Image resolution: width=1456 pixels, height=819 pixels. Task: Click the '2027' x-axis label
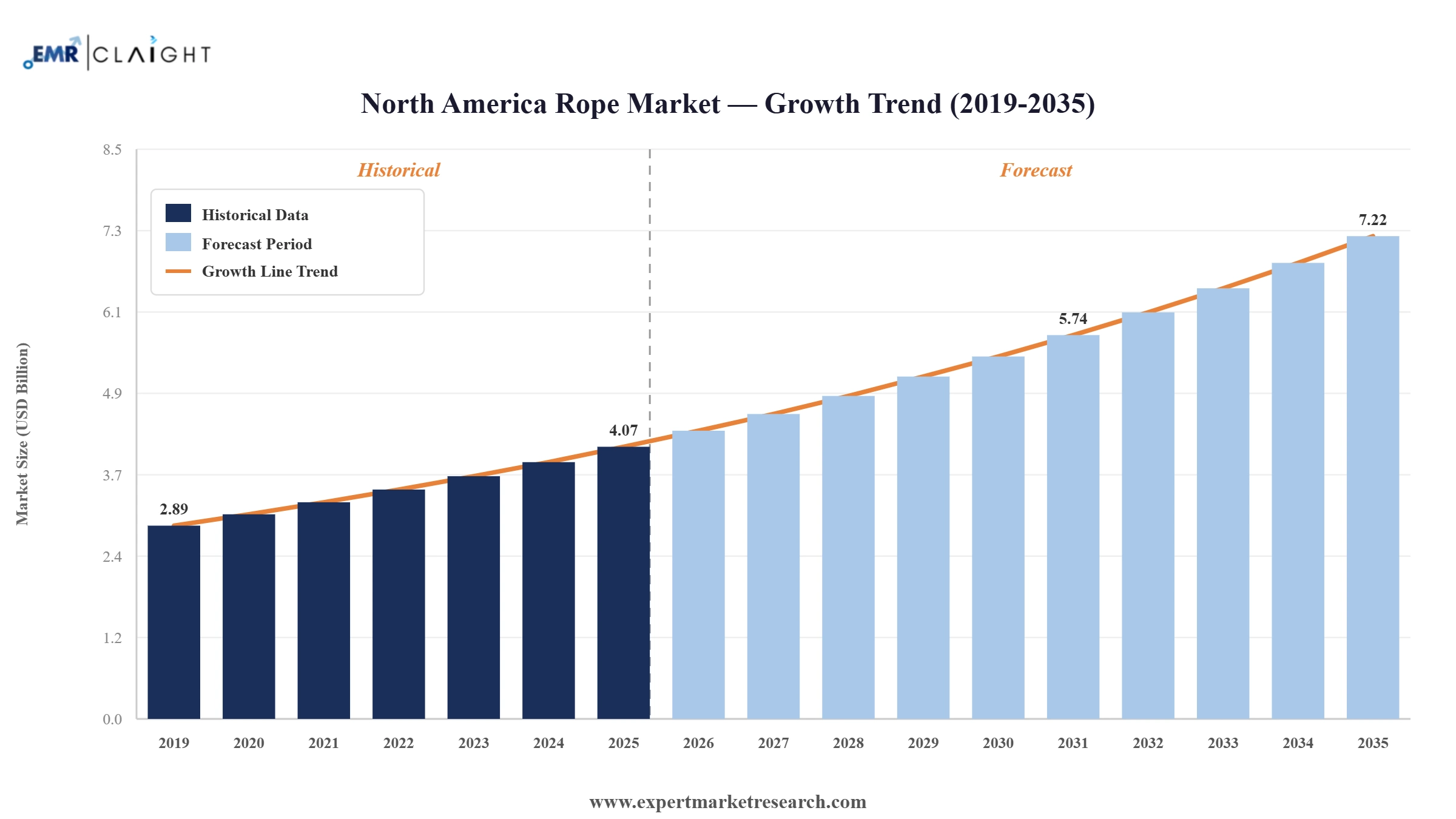click(773, 743)
